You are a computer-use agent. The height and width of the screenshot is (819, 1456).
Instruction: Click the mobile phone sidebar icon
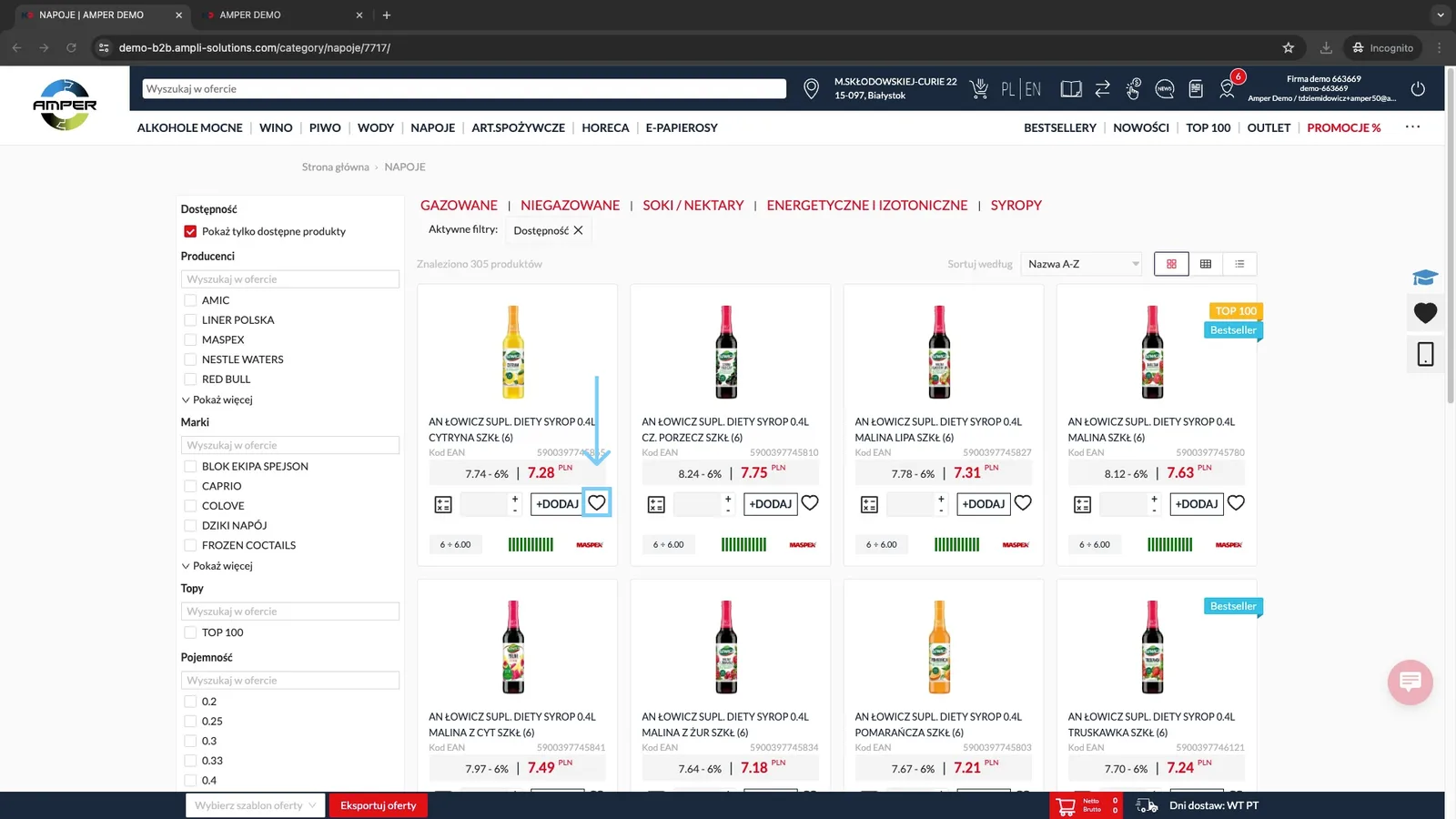[1425, 354]
